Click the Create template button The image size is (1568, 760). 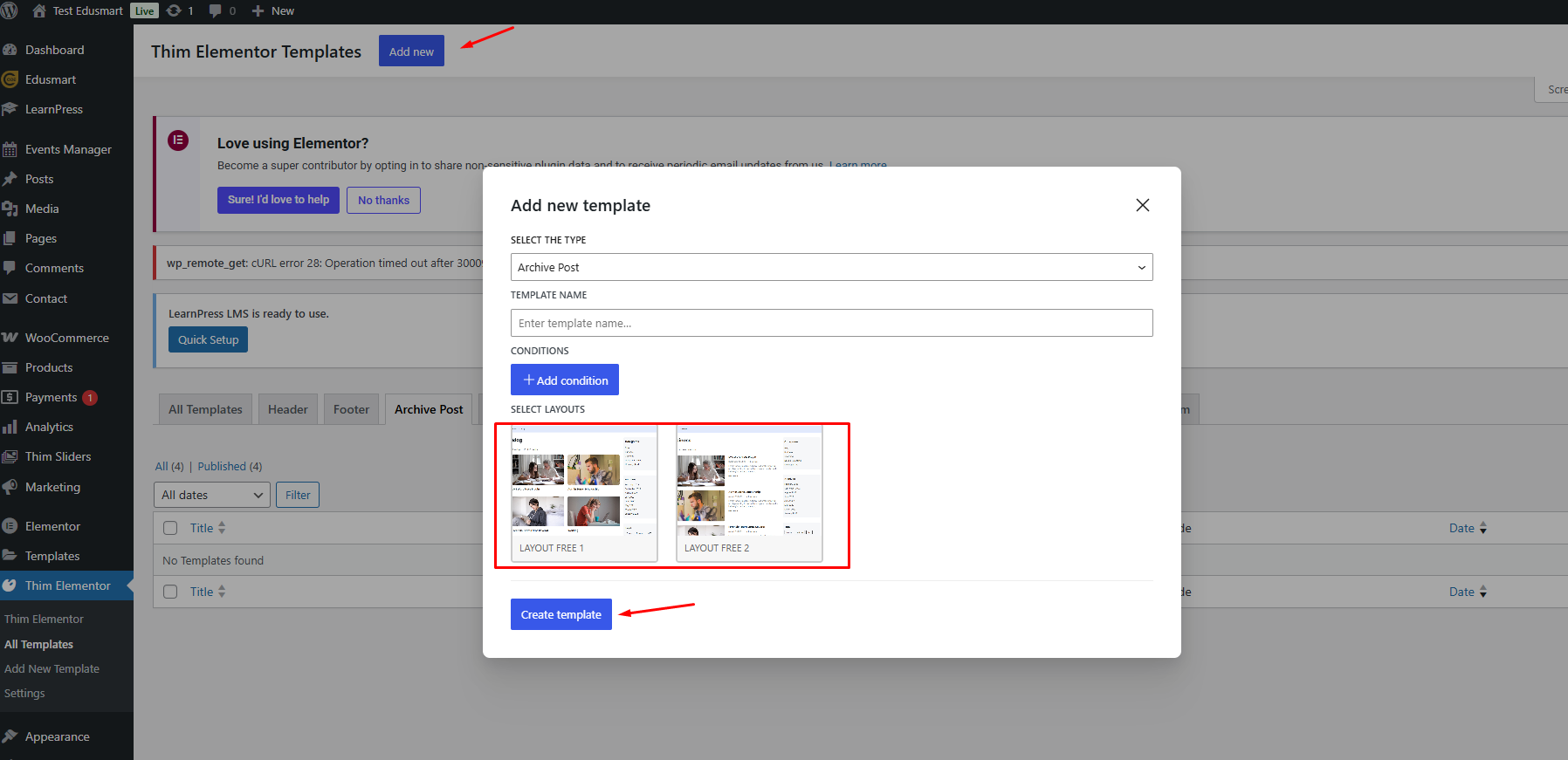[561, 614]
